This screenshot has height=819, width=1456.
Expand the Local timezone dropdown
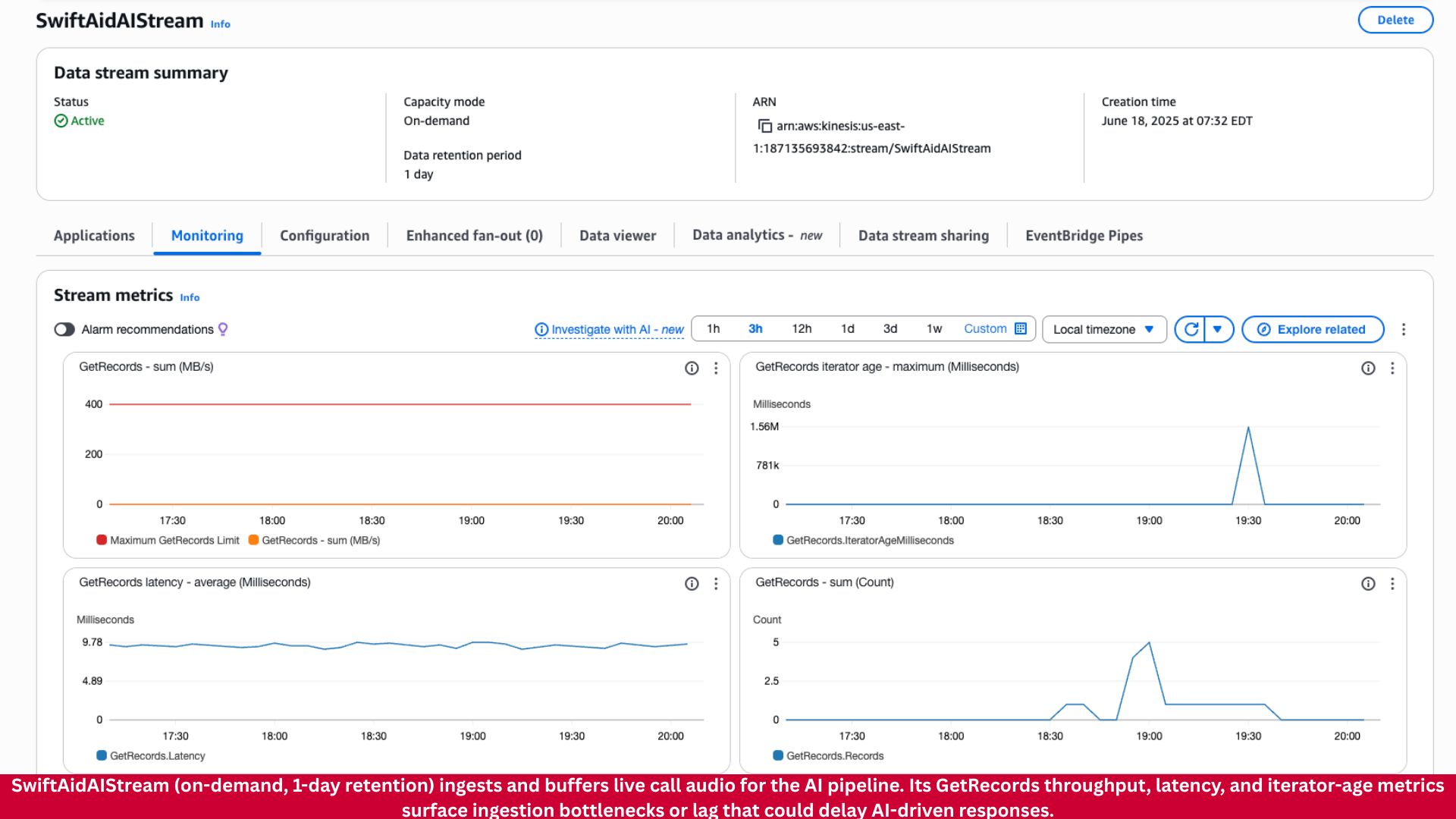click(1103, 329)
